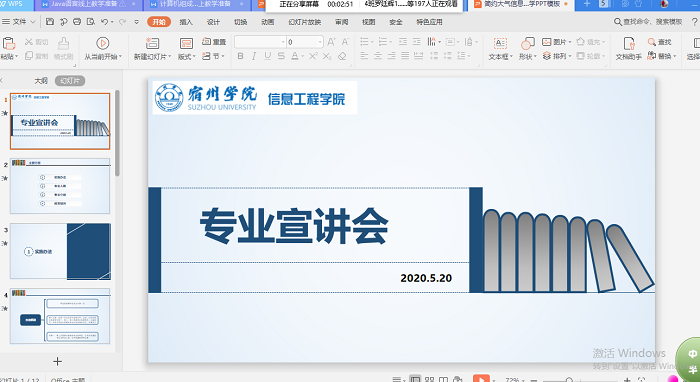Select slide 3 thumbnail
Screen dimensions: 700x382
(x=60, y=251)
